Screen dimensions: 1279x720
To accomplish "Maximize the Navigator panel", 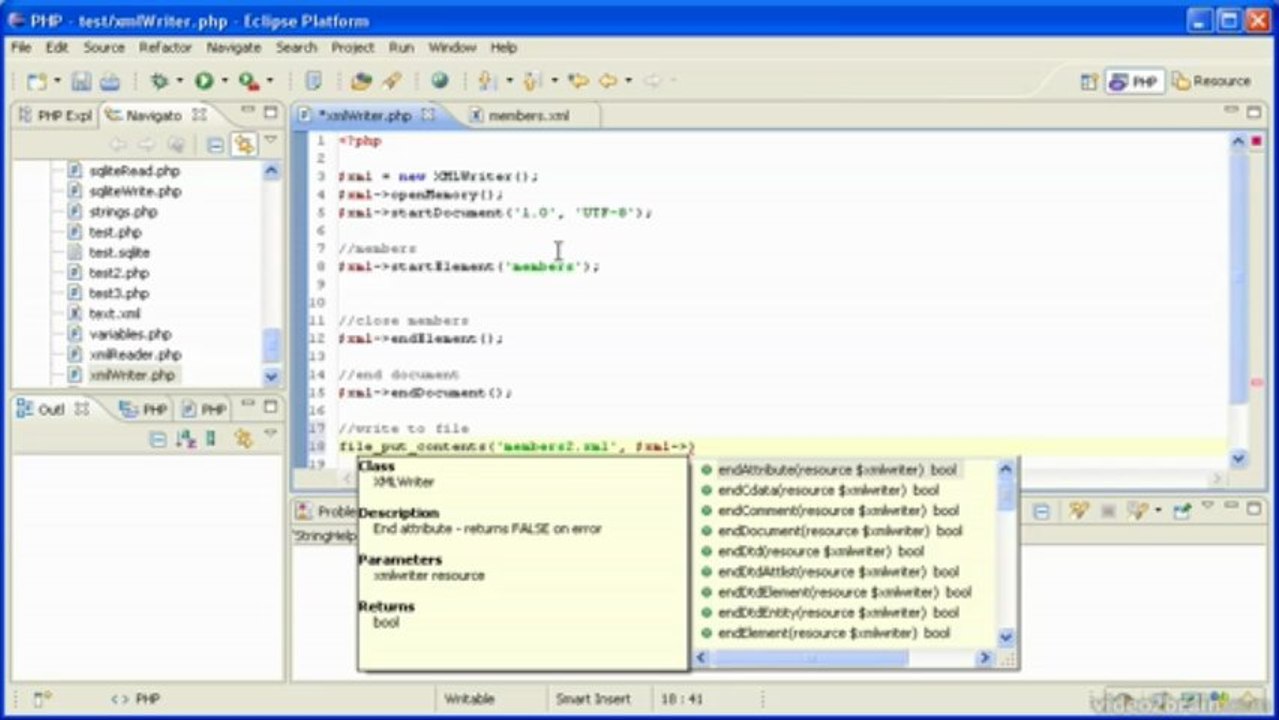I will [271, 113].
